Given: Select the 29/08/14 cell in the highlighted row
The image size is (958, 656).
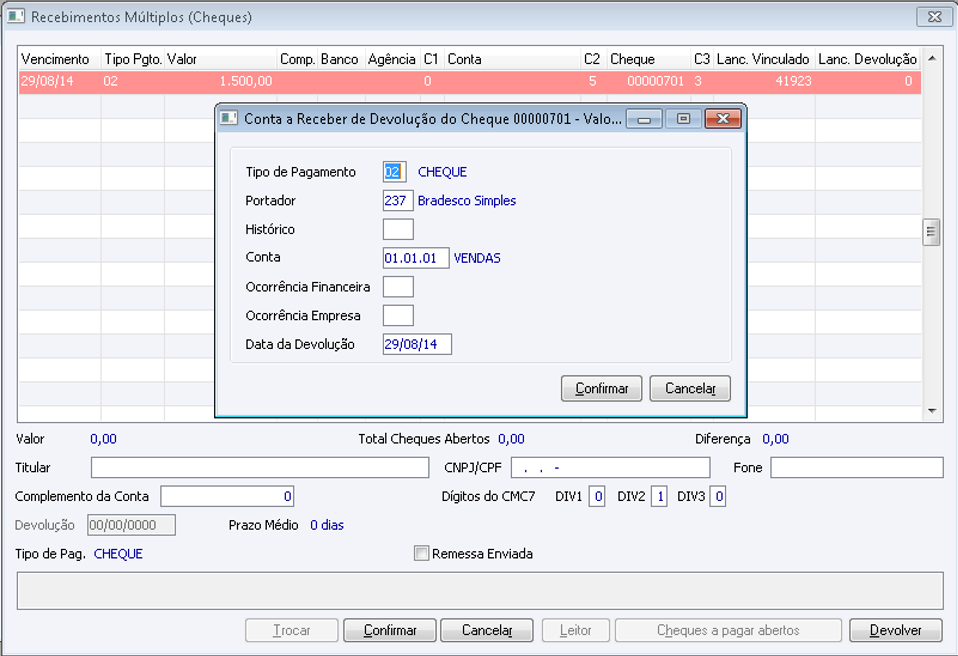Looking at the screenshot, I should coord(60,81).
